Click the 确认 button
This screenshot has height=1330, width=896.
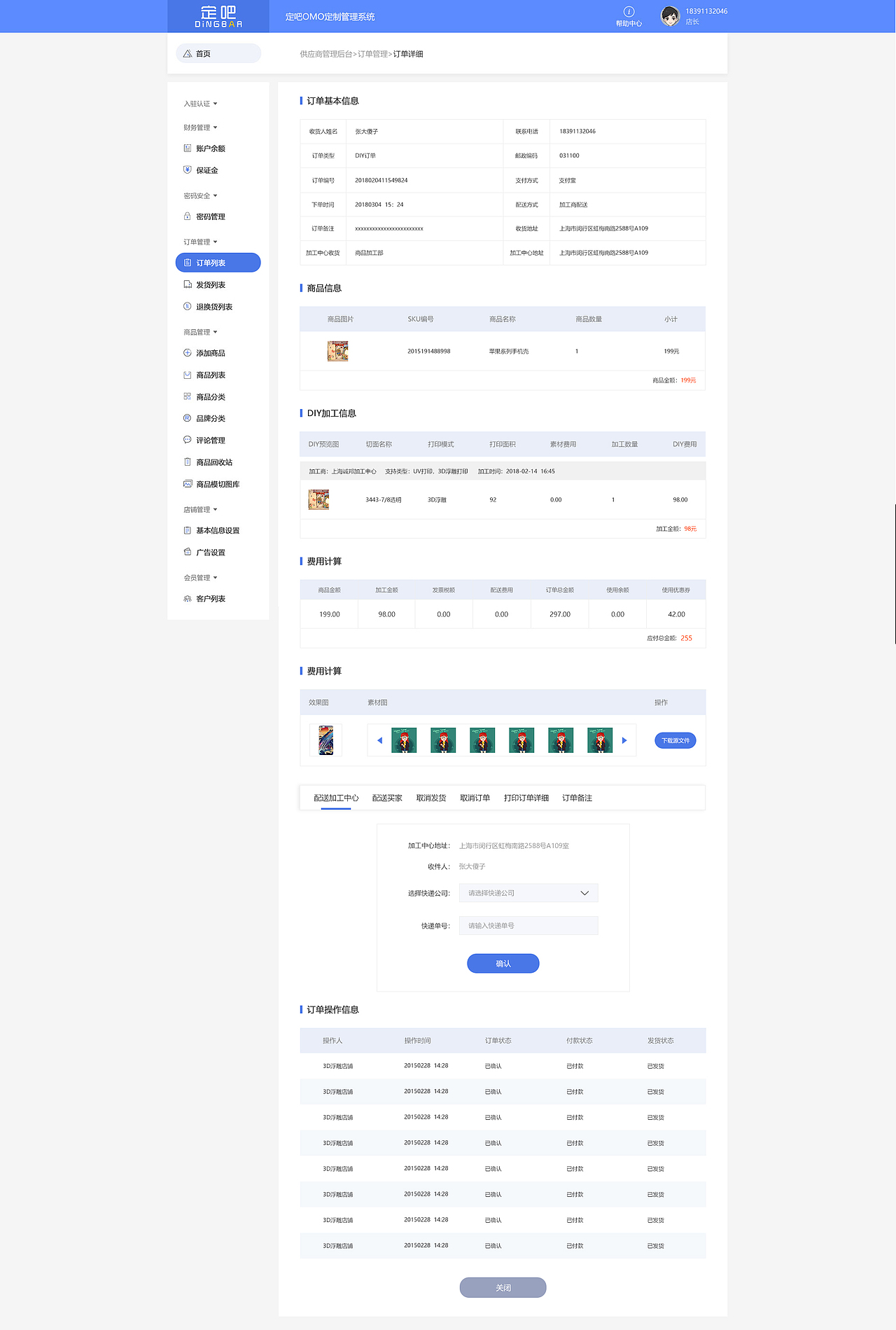coord(503,964)
